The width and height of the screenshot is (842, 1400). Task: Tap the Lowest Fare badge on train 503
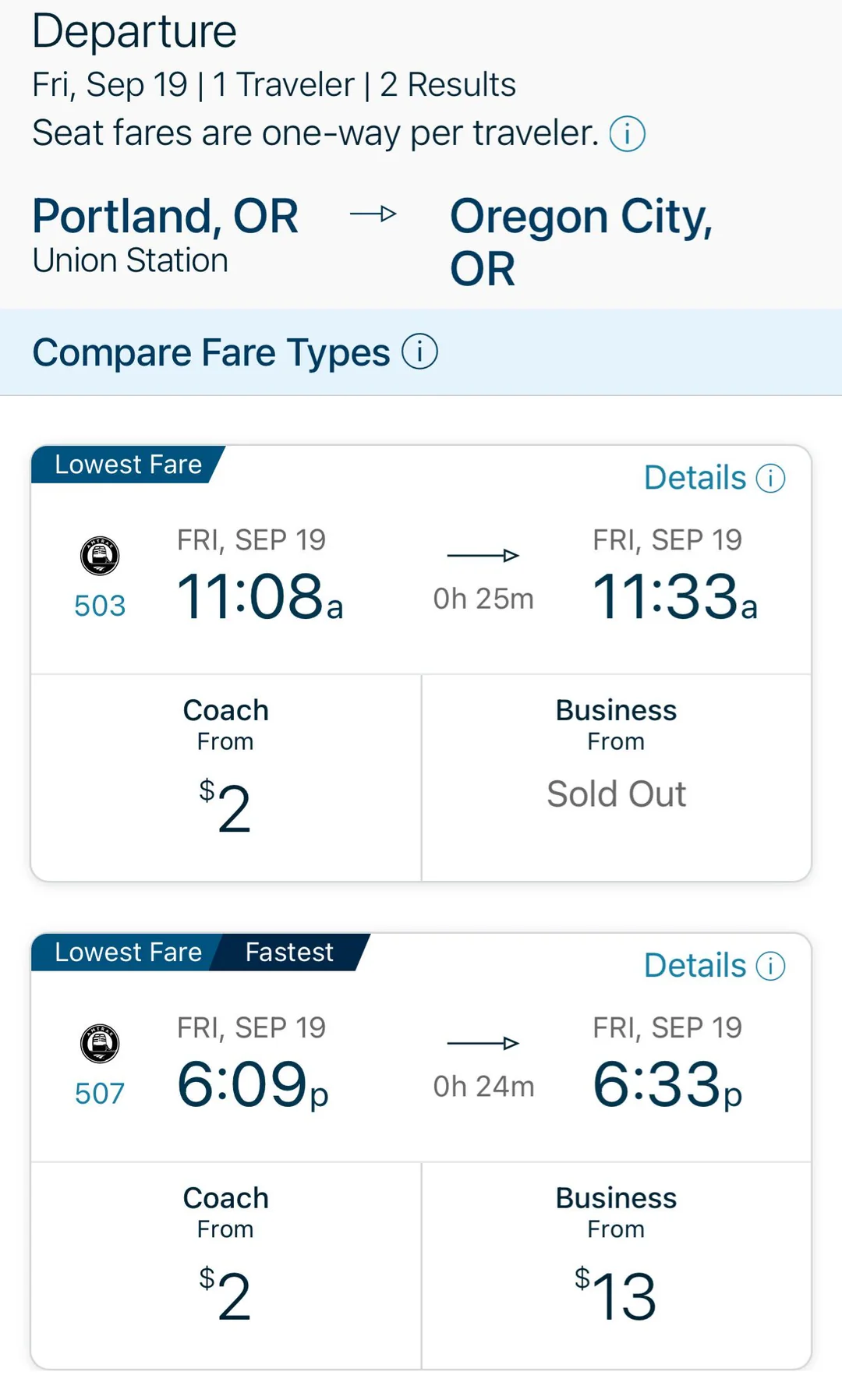point(128,465)
